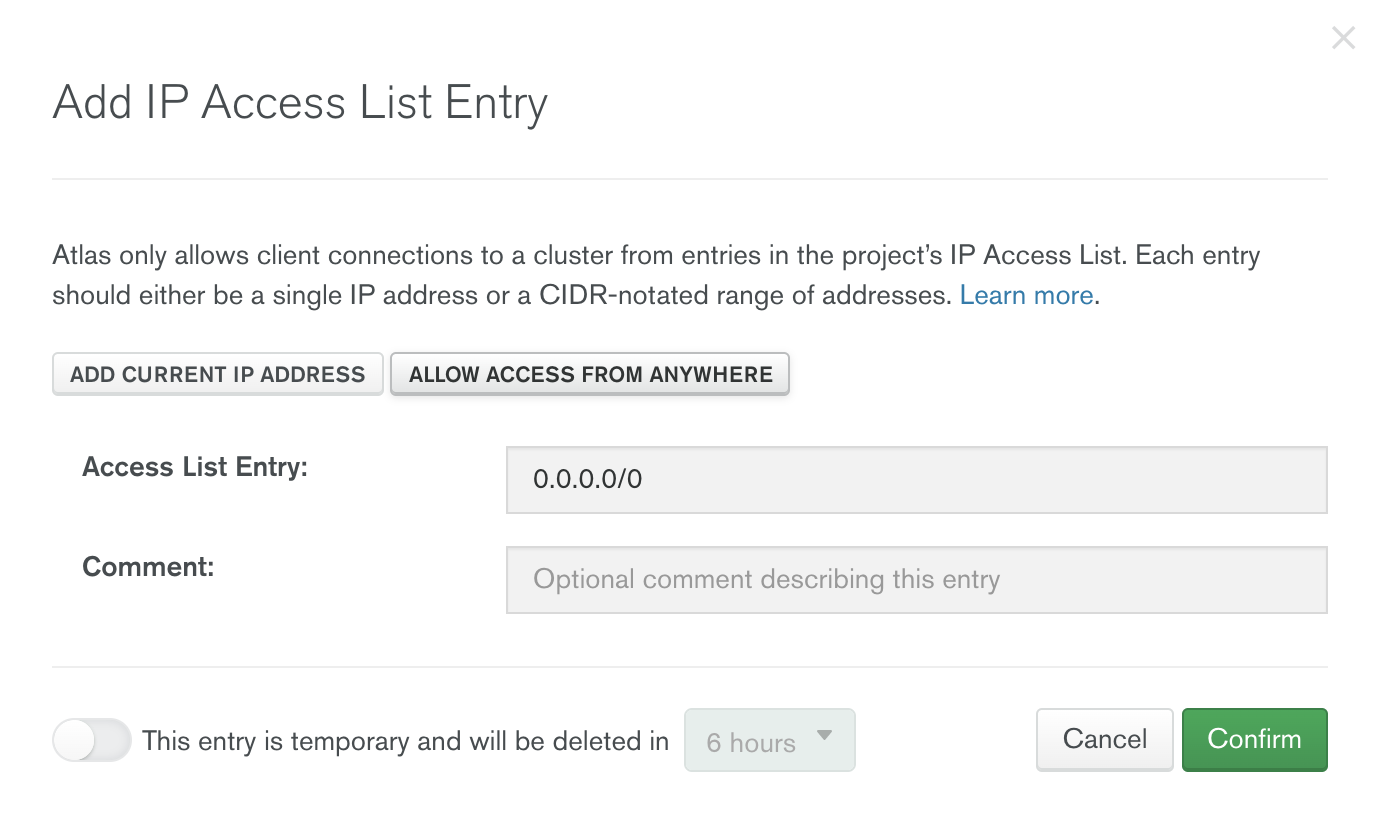The width and height of the screenshot is (1380, 828).
Task: Turn on the temporary entry slider control
Action: click(x=91, y=740)
